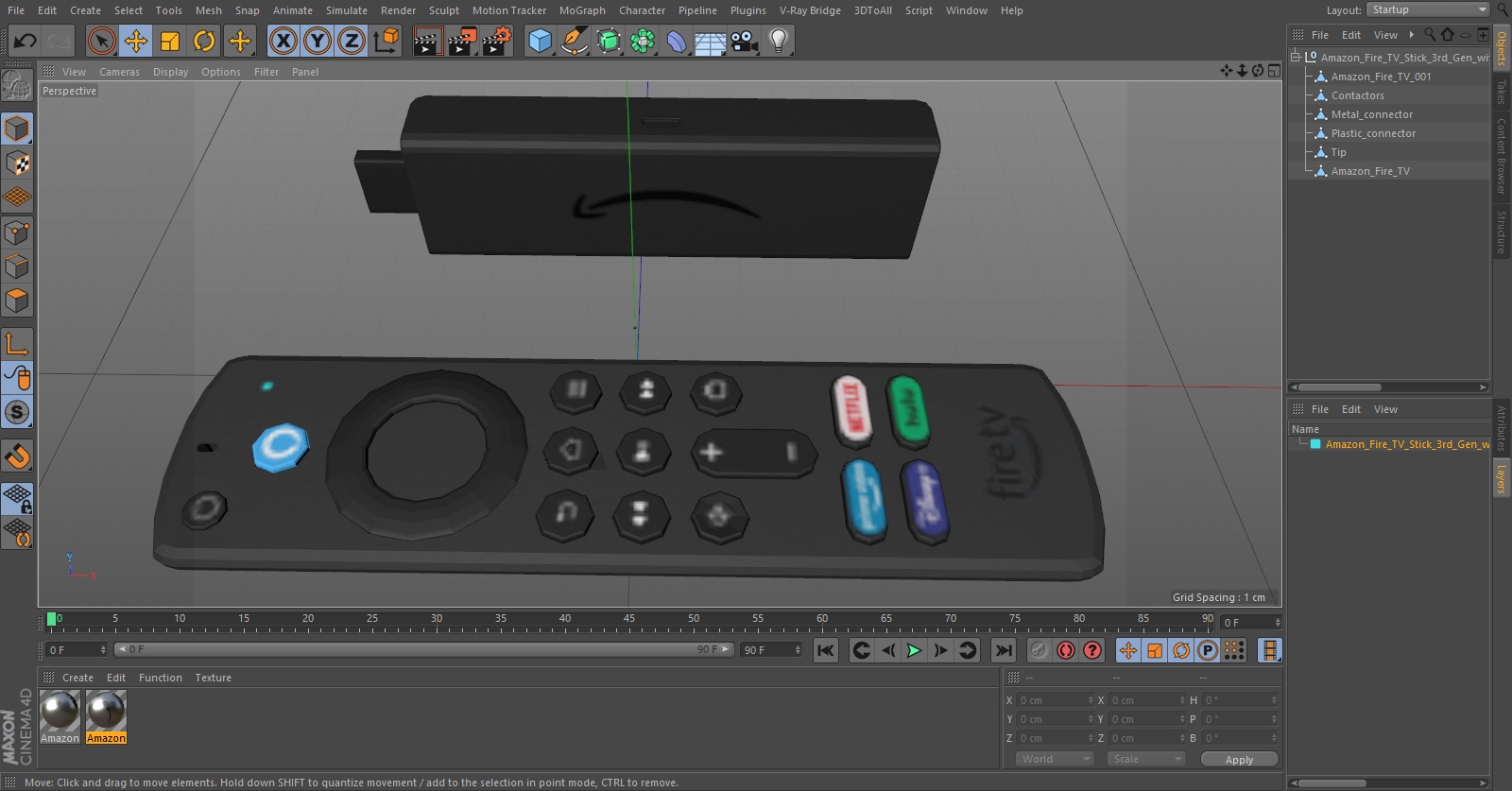Select Amazon_Fire_TV_Stick layer color swatch

pyautogui.click(x=1315, y=444)
